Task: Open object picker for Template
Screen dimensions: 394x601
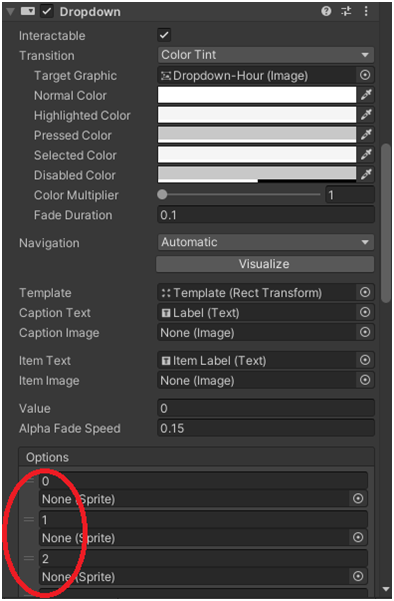Action: tap(365, 293)
